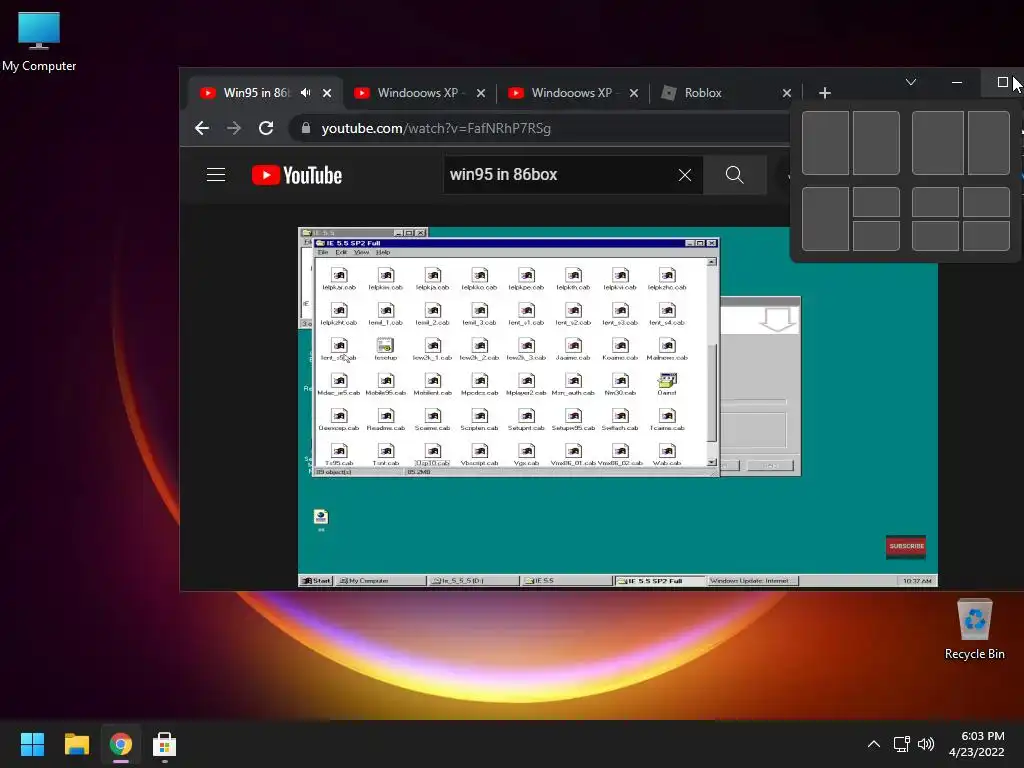Click Vbscript.cab file in video window
1024x768 pixels.
(x=479, y=455)
